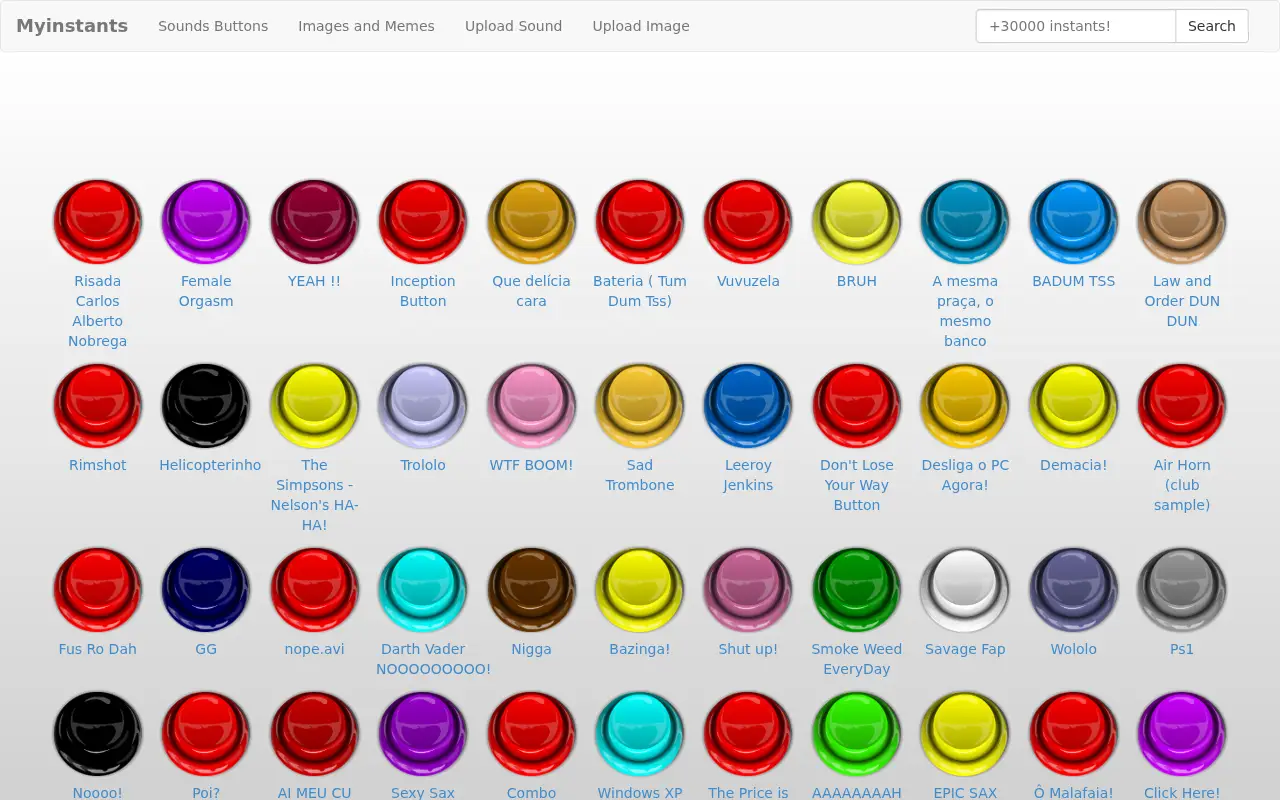Open the nope.avi text link

pos(315,649)
